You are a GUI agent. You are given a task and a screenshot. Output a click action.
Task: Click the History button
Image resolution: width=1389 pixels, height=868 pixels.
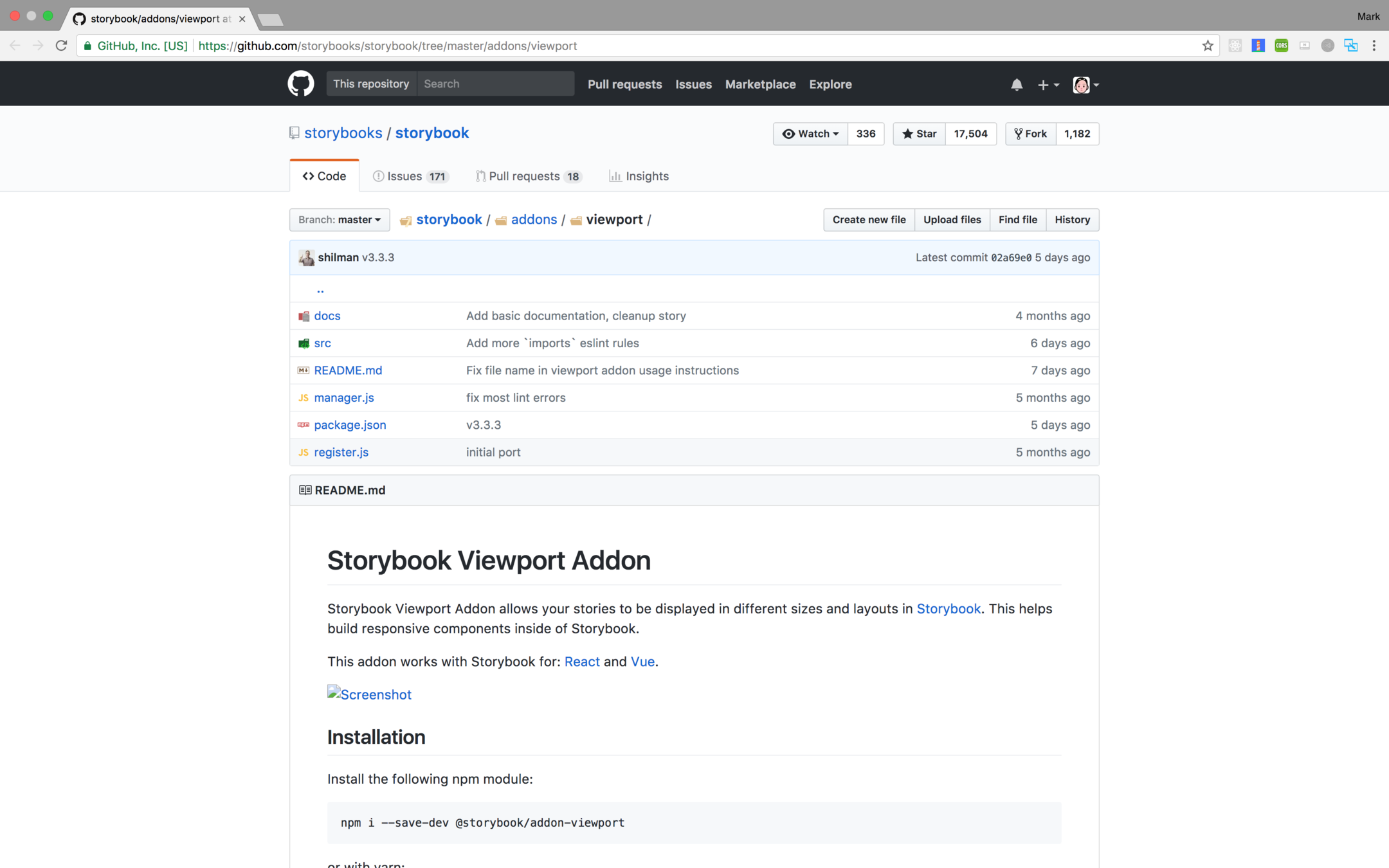pos(1072,220)
